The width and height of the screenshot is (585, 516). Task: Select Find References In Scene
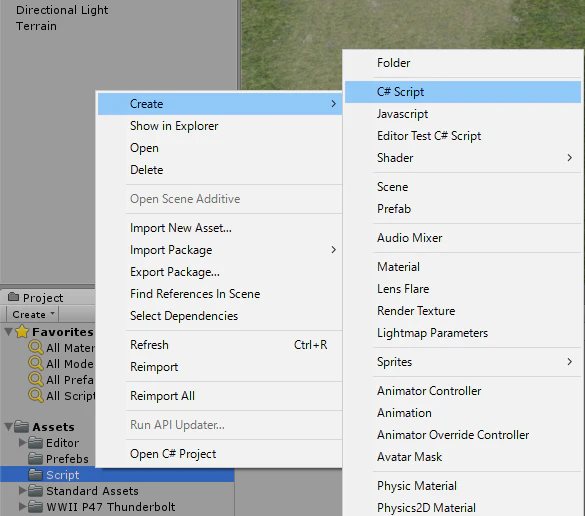[220, 294]
